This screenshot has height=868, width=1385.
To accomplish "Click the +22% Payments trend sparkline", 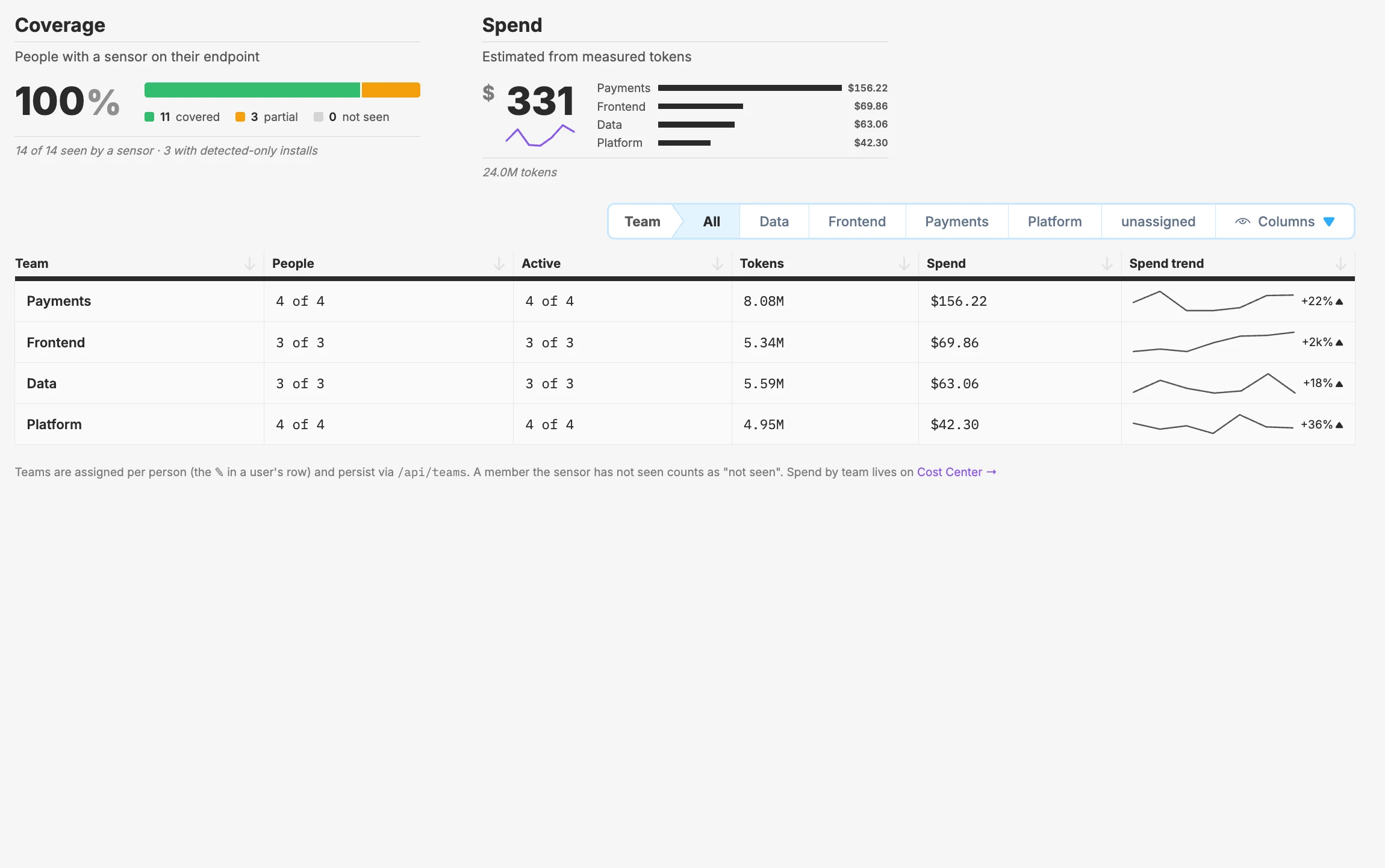I will pos(1213,301).
